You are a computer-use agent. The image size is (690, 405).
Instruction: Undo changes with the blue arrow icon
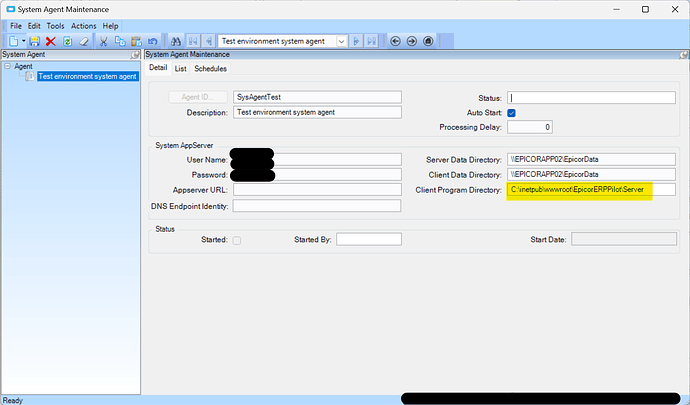(153, 41)
